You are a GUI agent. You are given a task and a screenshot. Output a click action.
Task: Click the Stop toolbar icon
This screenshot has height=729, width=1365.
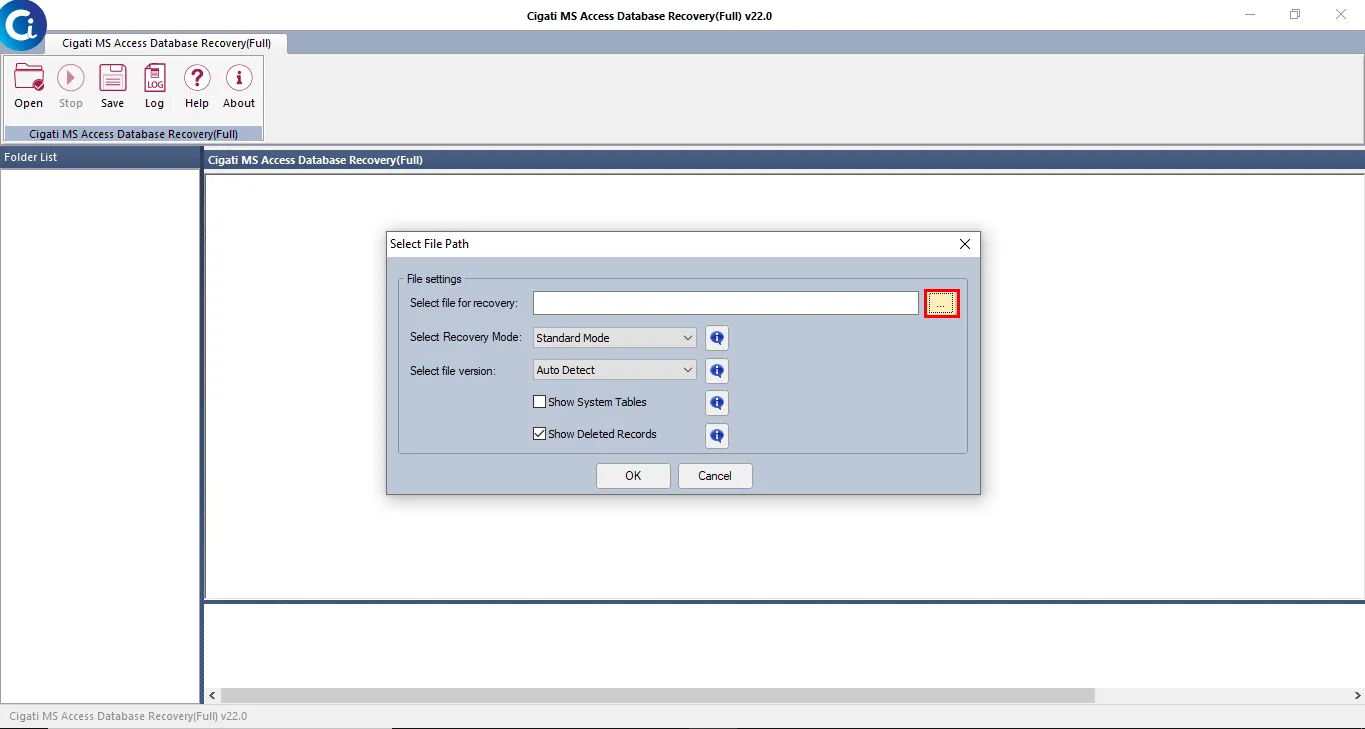tap(71, 86)
